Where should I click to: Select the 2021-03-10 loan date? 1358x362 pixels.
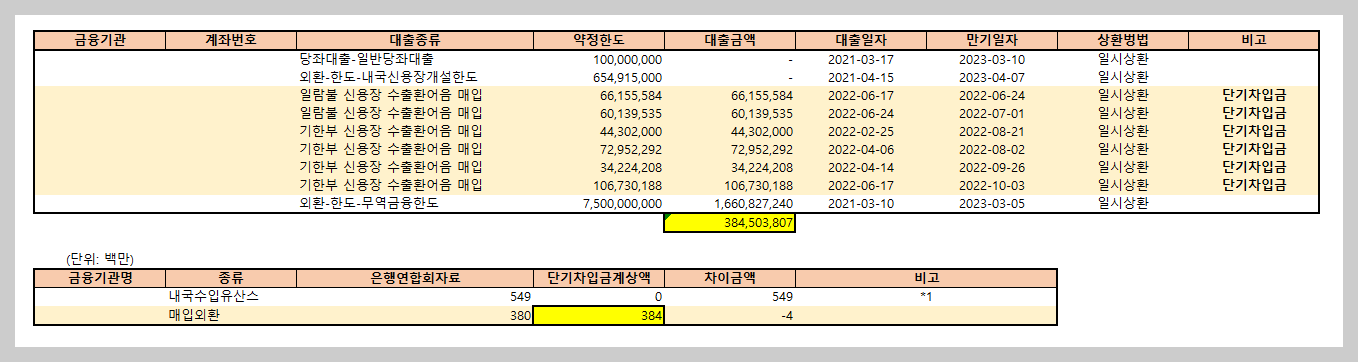[861, 203]
